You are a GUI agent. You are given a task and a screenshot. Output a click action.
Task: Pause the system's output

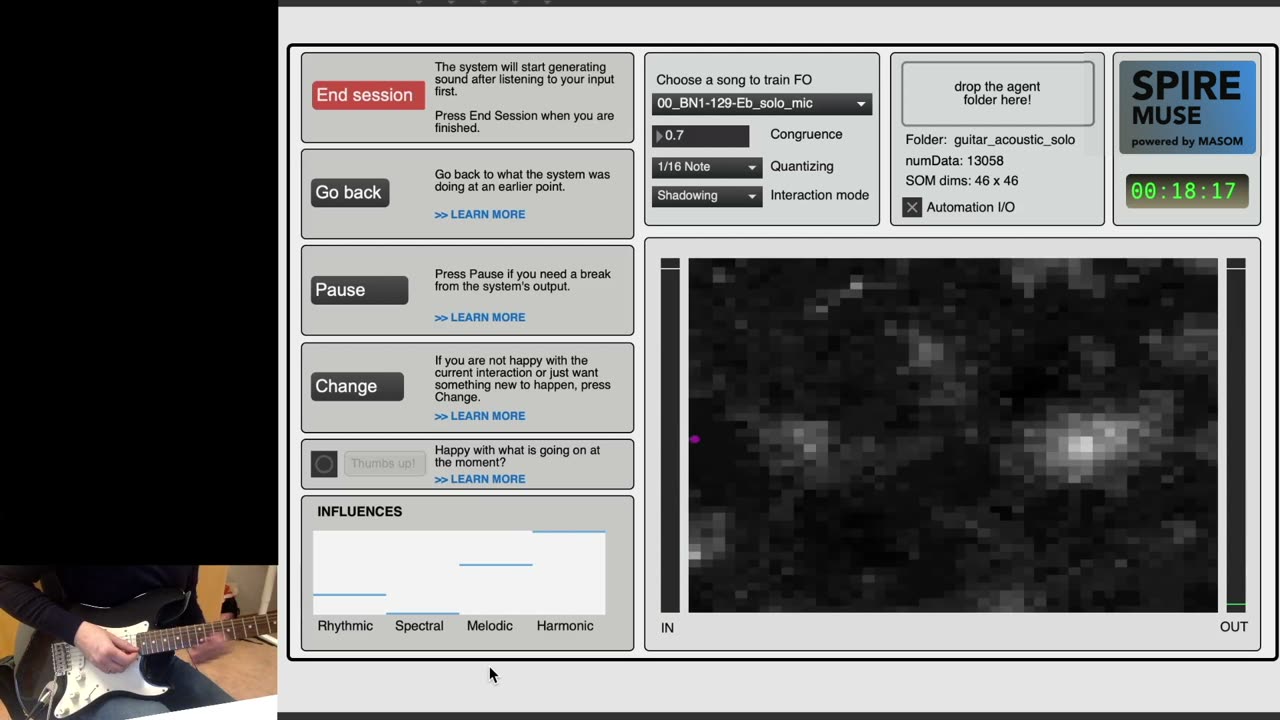click(x=359, y=290)
